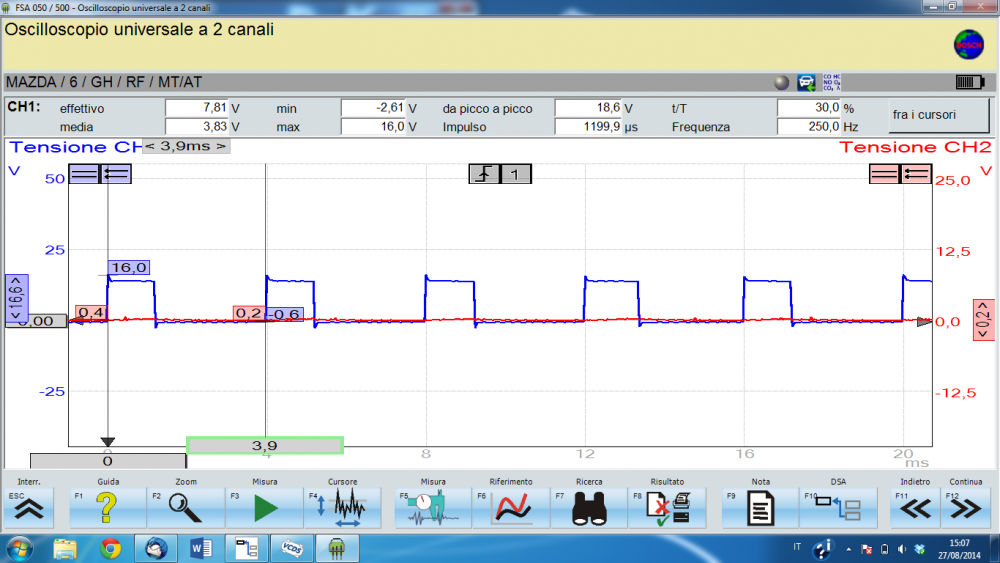Select the Cursore waveform cursor tool
Image resolution: width=1000 pixels, height=563 pixels.
(x=342, y=508)
